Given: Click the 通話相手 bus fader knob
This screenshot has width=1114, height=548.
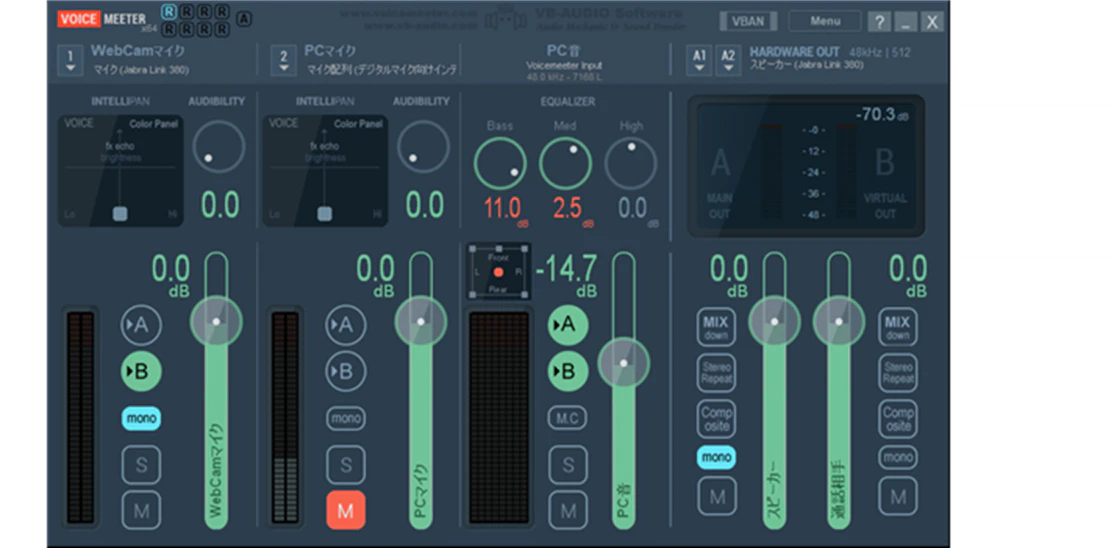Looking at the screenshot, I should [839, 321].
